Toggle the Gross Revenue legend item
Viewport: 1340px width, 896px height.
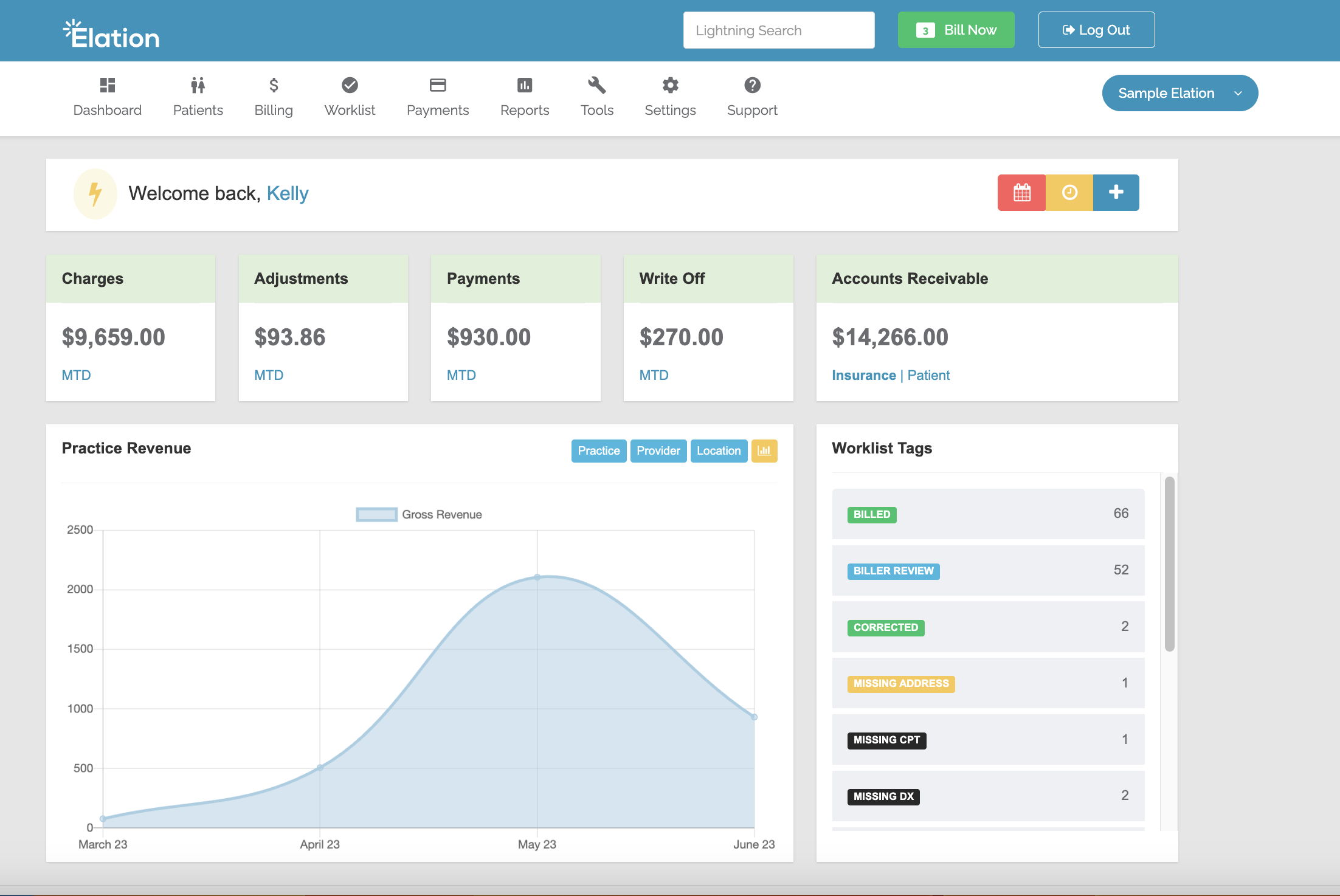coord(419,514)
